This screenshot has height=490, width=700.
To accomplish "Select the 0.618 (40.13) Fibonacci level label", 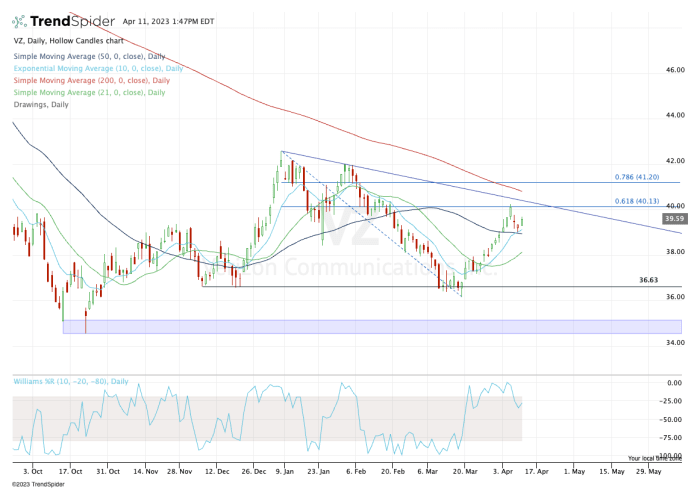I will click(647, 200).
